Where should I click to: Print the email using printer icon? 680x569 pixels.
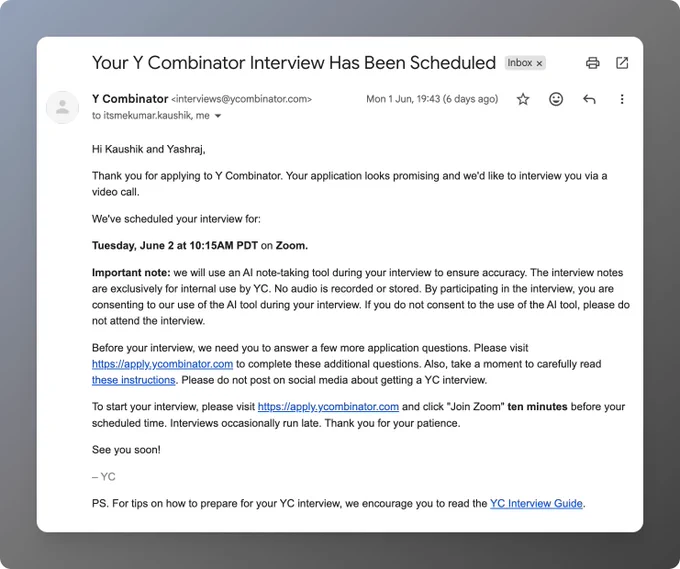coord(592,63)
